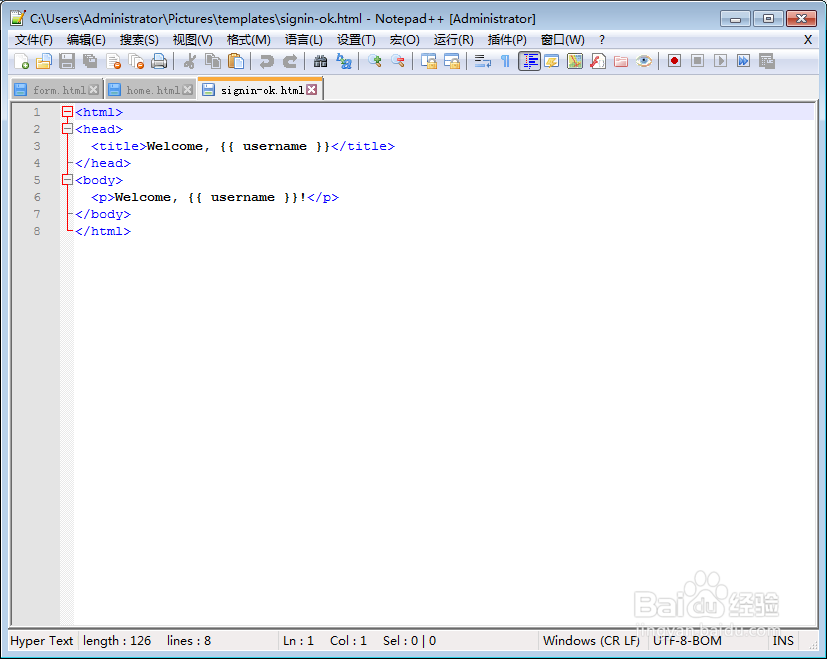The width and height of the screenshot is (827, 659).
Task: Click the Cut scissors icon
Action: tap(189, 61)
